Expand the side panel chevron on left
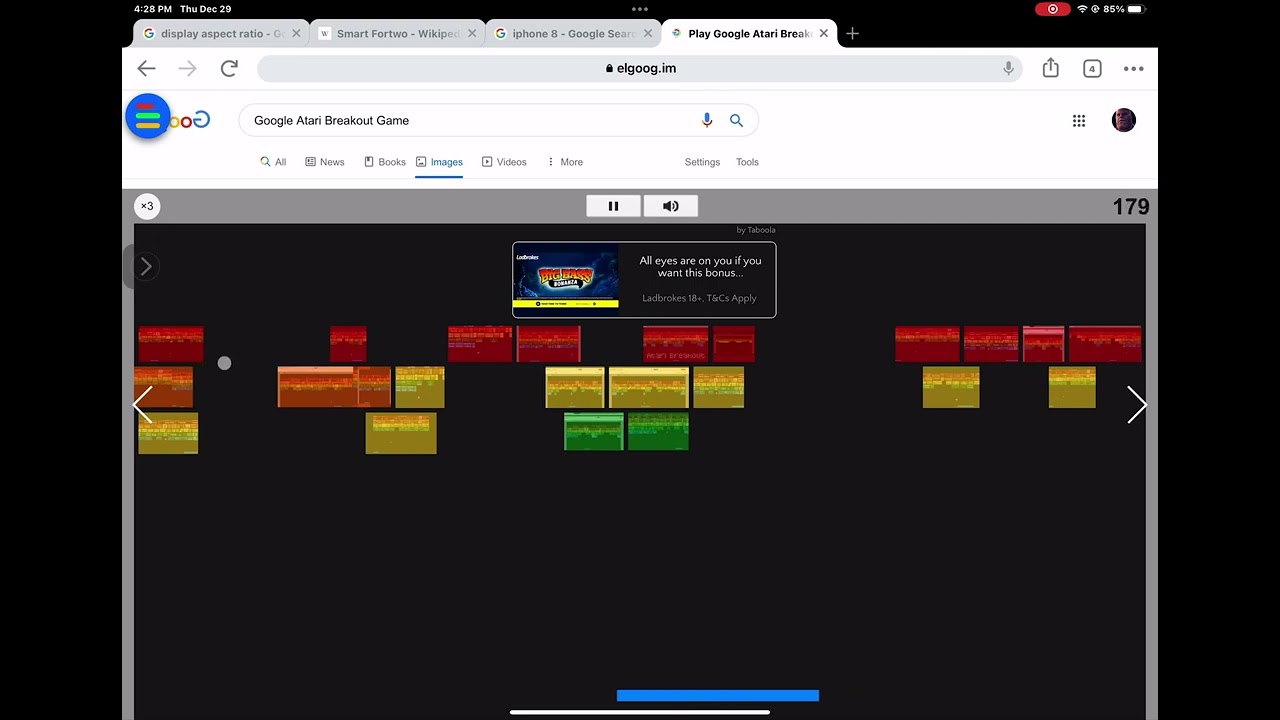This screenshot has width=1280, height=720. tap(146, 266)
